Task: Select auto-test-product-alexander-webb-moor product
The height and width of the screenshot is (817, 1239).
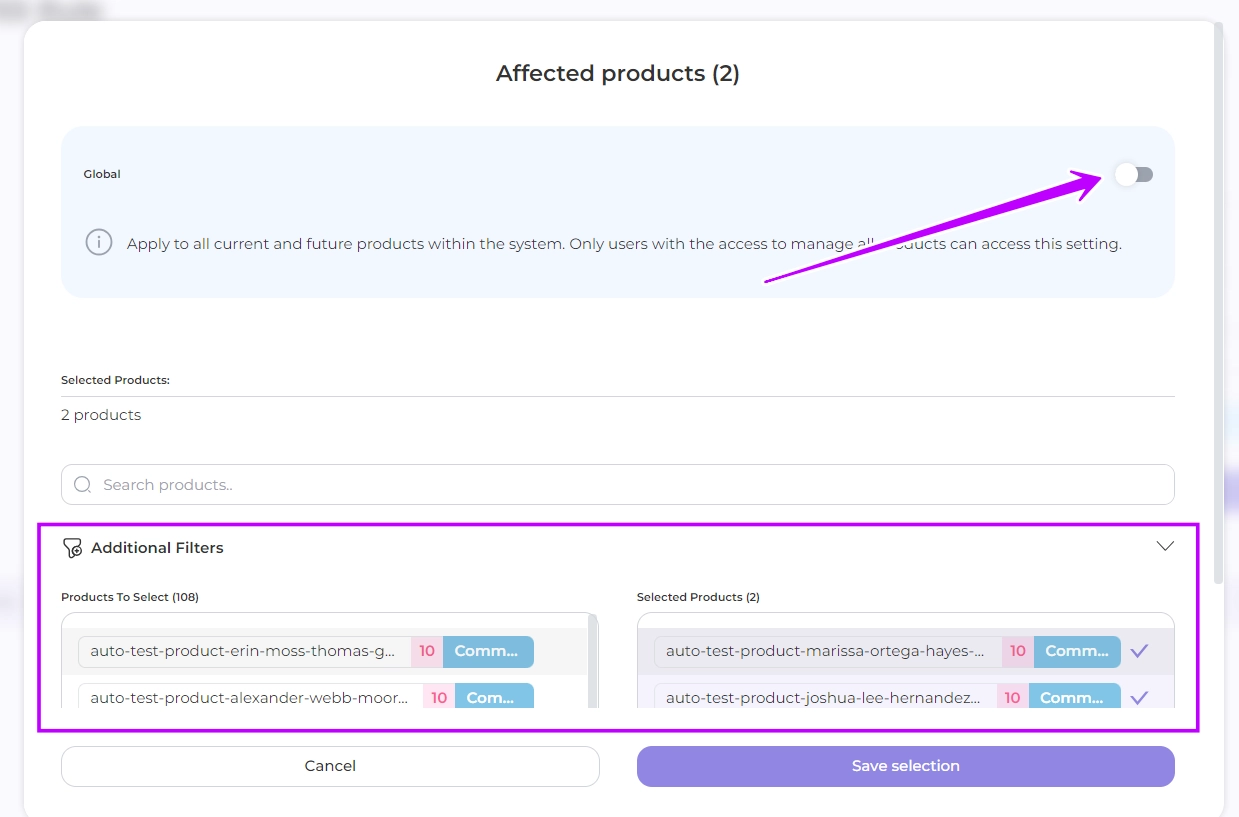Action: 249,698
